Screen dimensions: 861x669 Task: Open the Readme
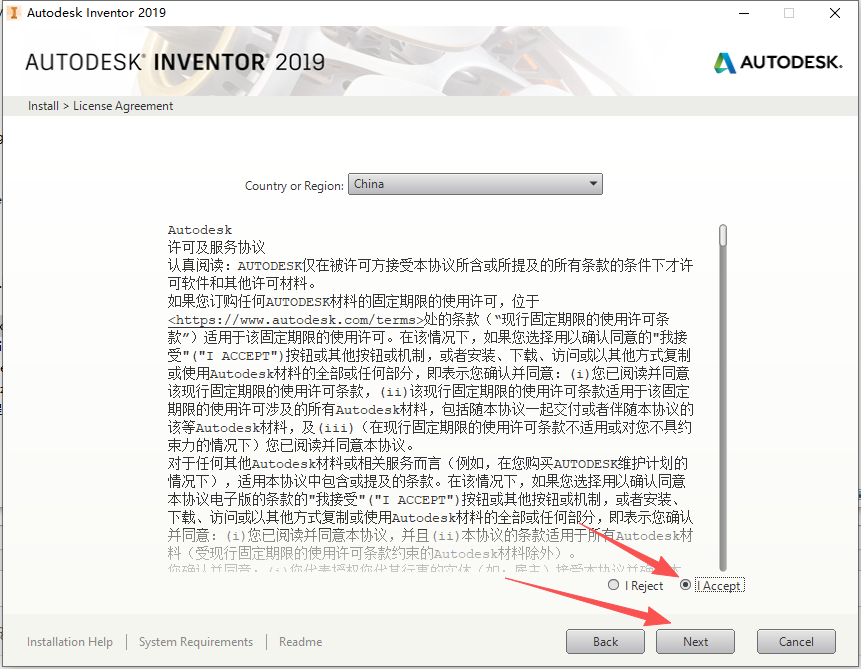coord(300,641)
